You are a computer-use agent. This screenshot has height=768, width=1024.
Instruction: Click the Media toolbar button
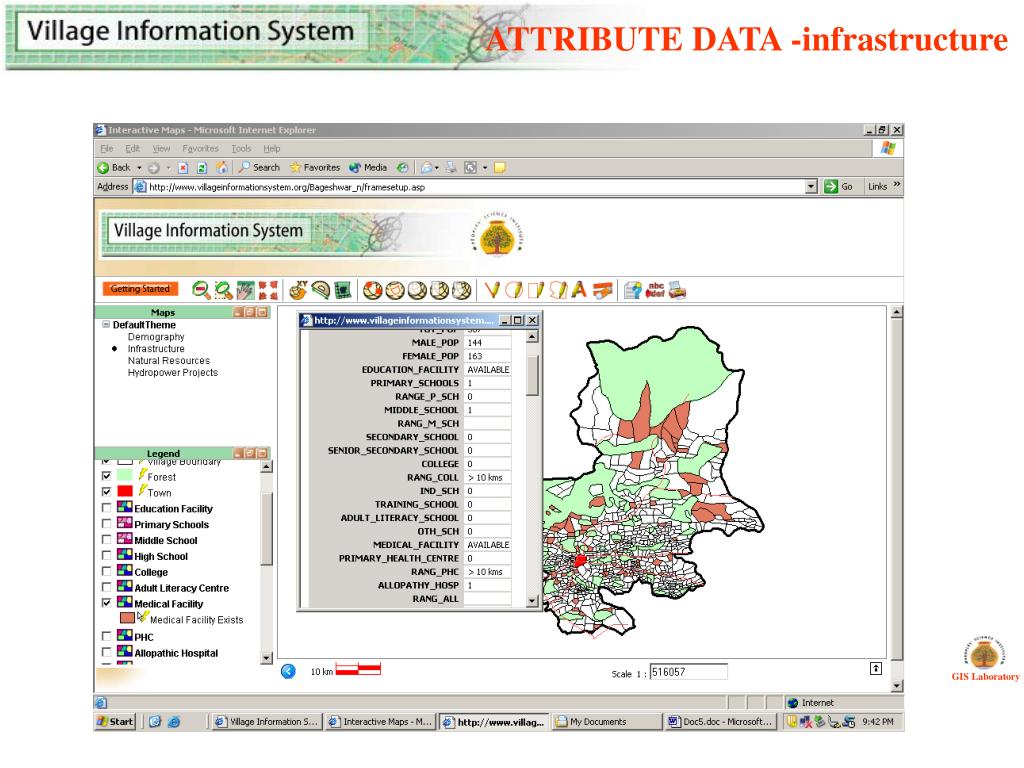[368, 168]
